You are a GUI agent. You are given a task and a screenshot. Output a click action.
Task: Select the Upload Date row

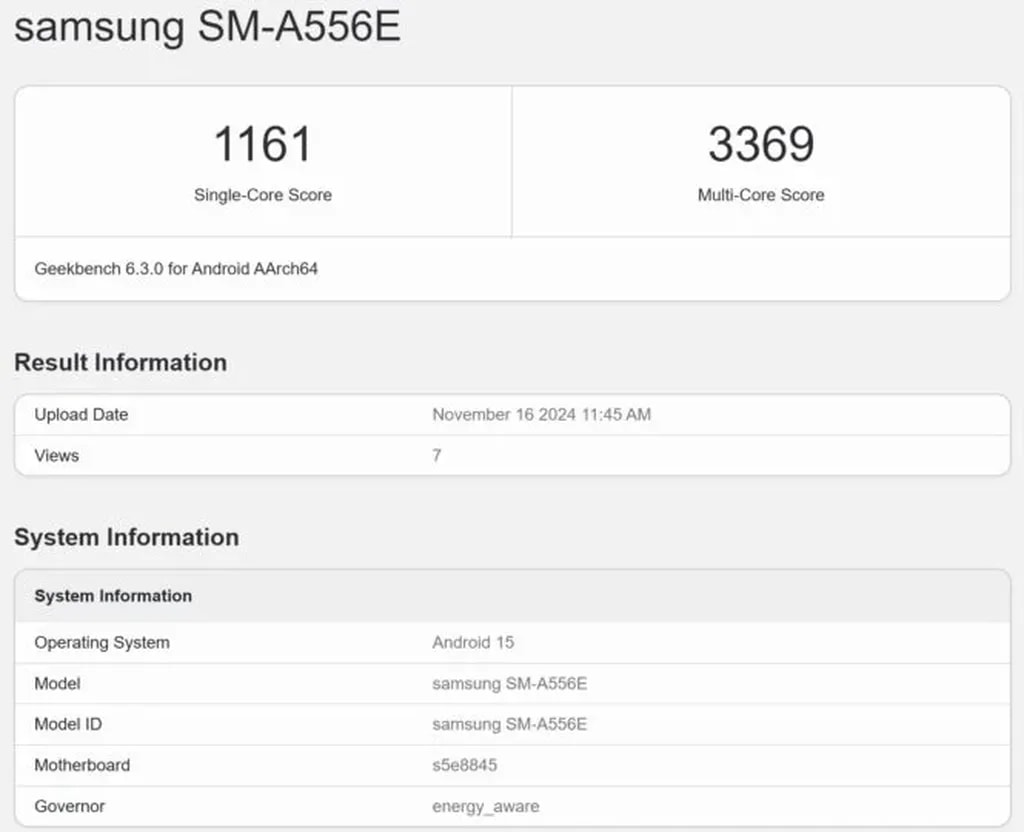coord(80,414)
